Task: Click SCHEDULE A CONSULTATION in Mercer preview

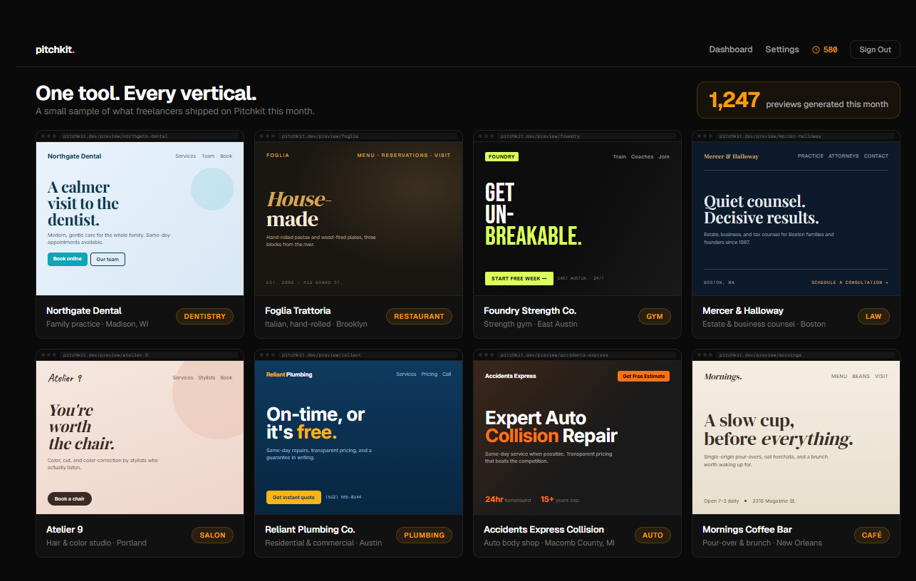Action: coord(849,283)
